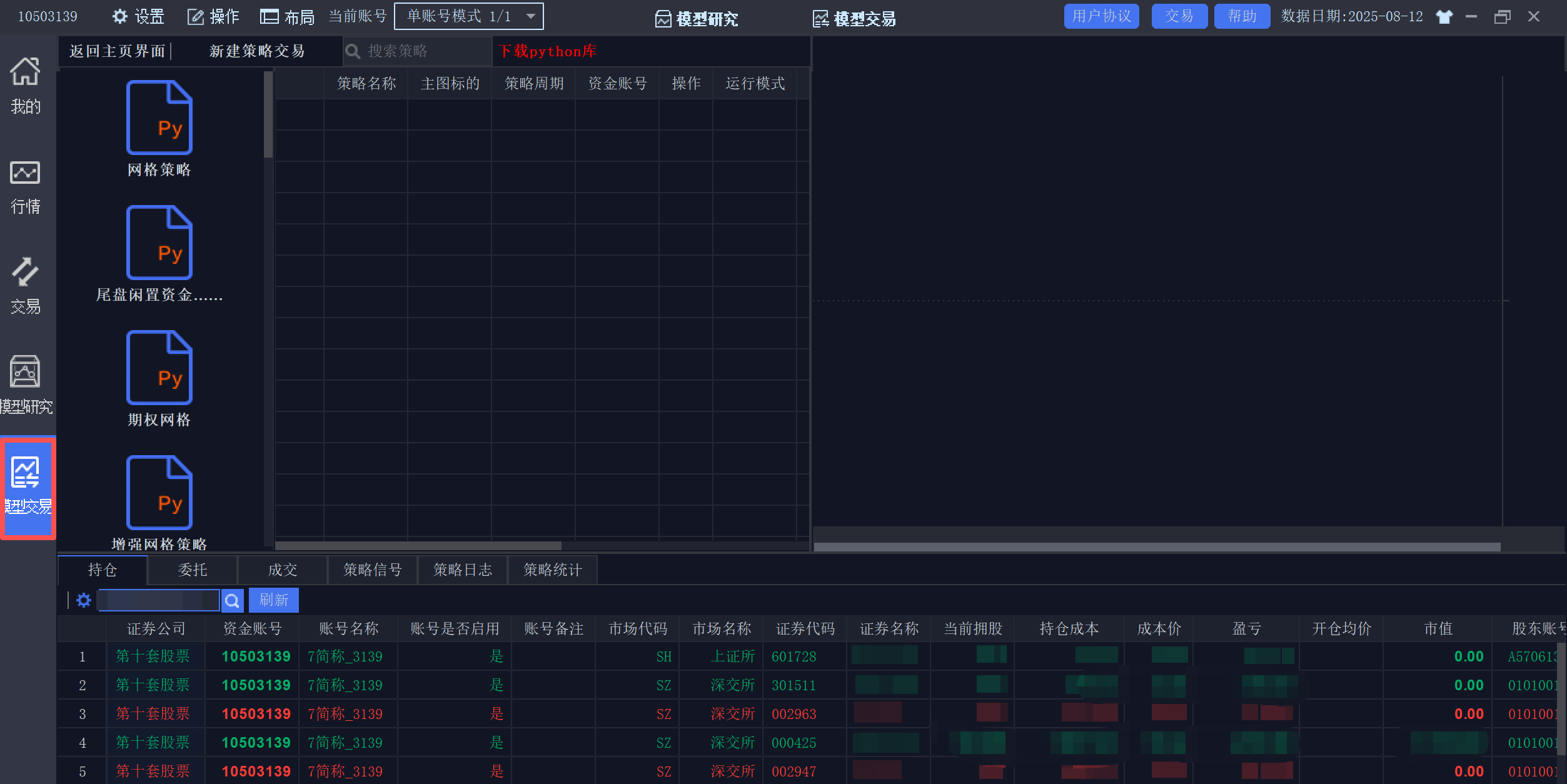Open the 设置 settings menu
The width and height of the screenshot is (1567, 784).
coord(138,16)
